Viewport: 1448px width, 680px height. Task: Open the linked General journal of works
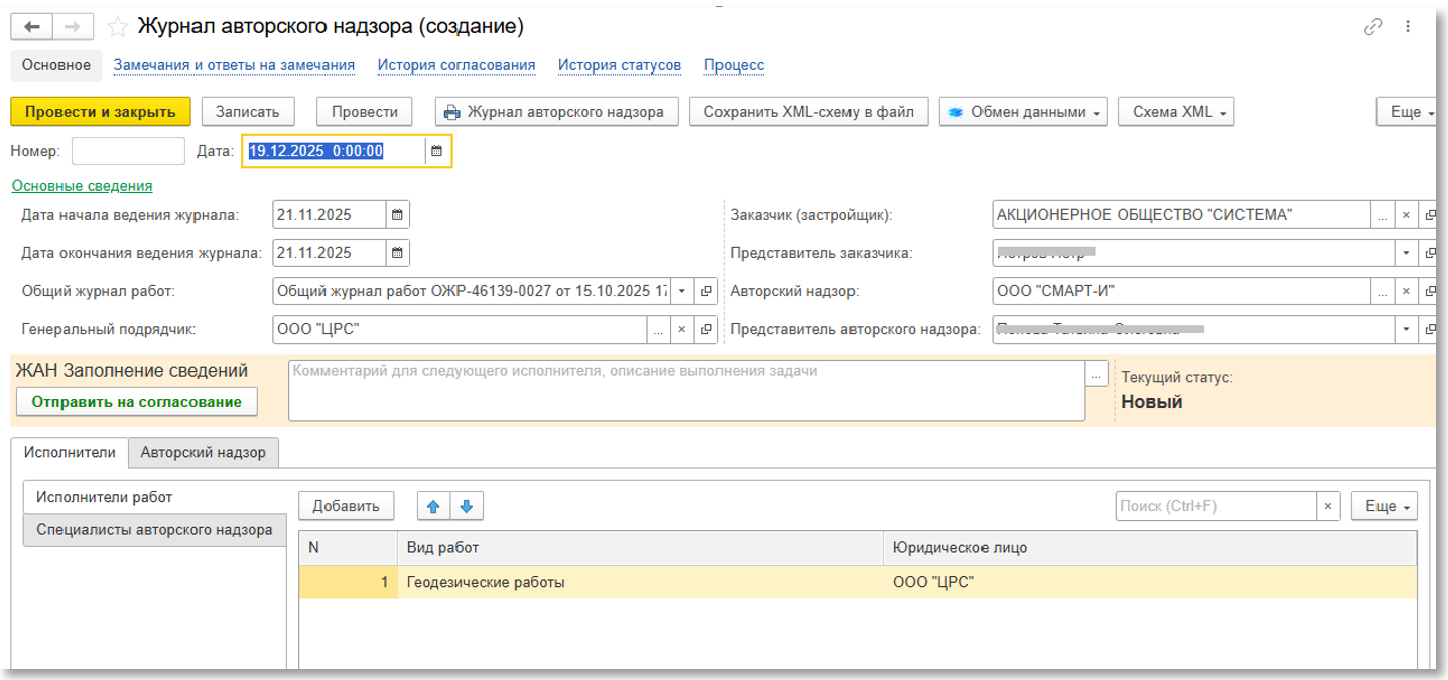pyautogui.click(x=706, y=291)
